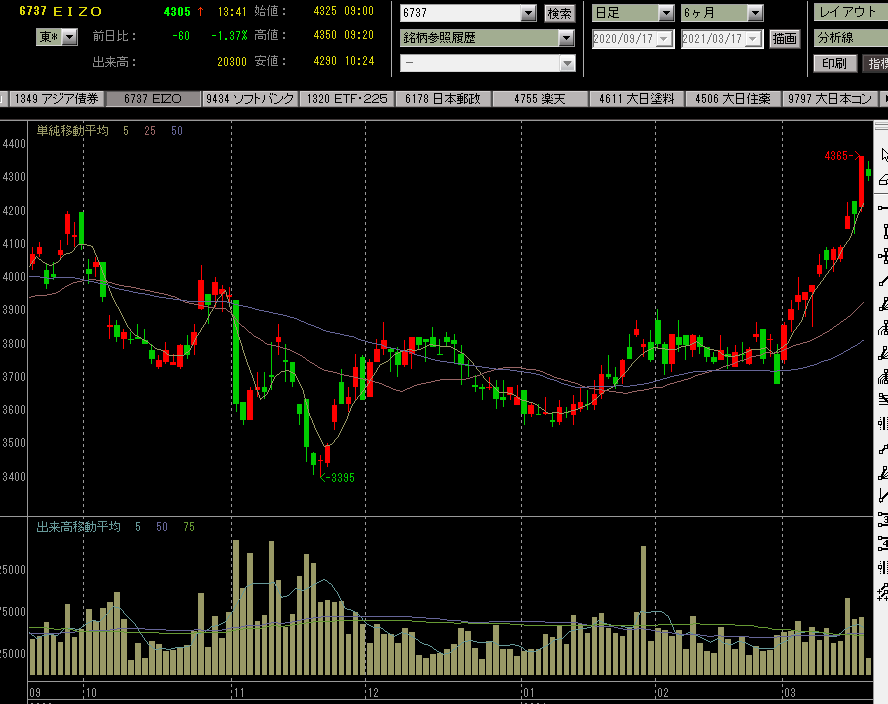Open the 東 market exchange dropdown

[69, 37]
